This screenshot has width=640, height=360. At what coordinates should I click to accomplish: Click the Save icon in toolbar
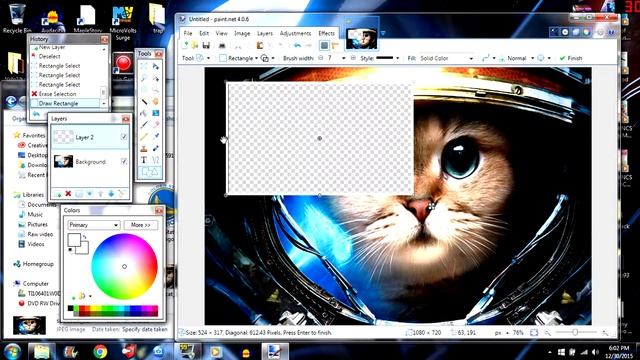(206, 45)
